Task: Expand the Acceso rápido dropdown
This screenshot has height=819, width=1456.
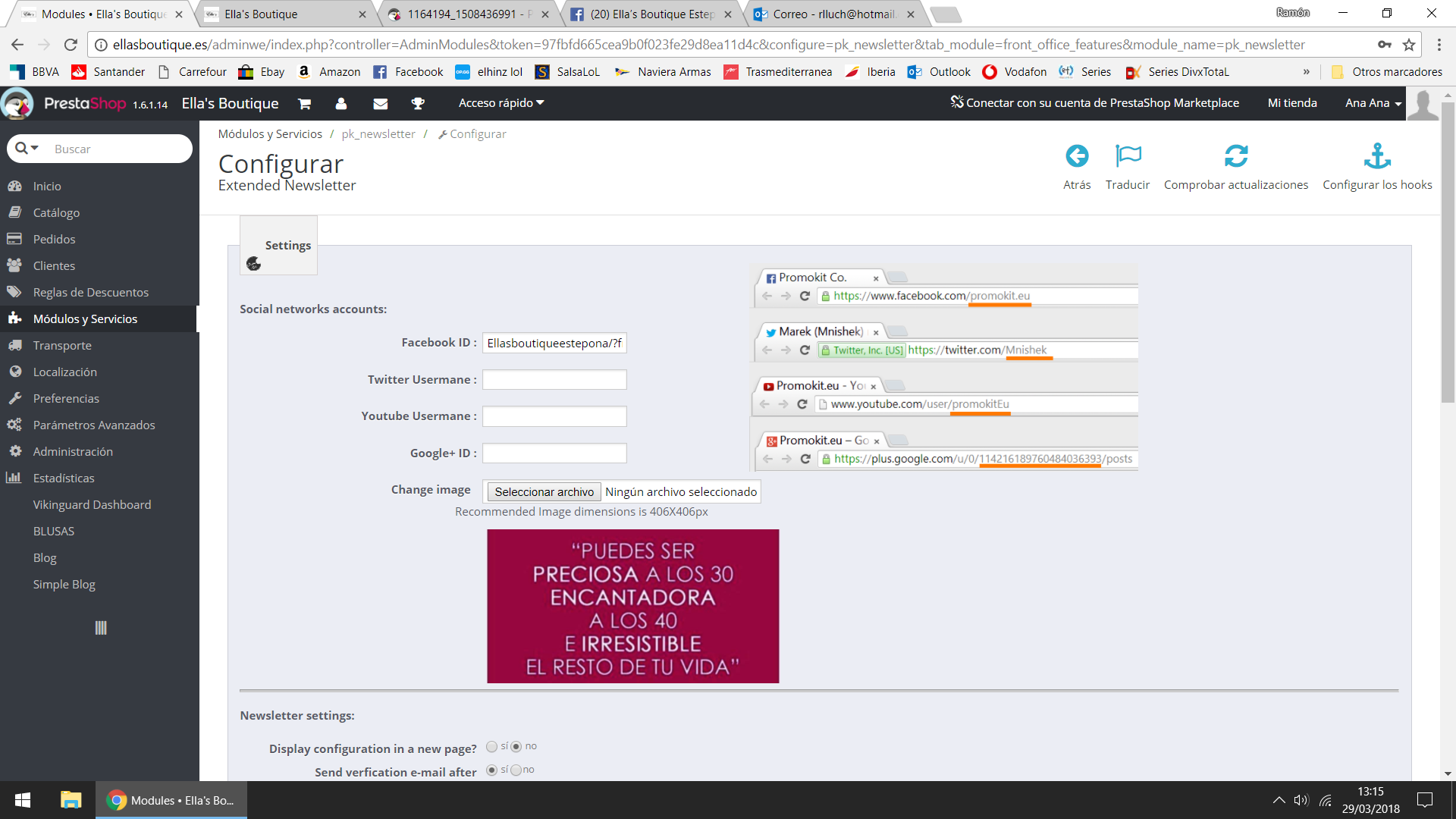Action: tap(500, 103)
